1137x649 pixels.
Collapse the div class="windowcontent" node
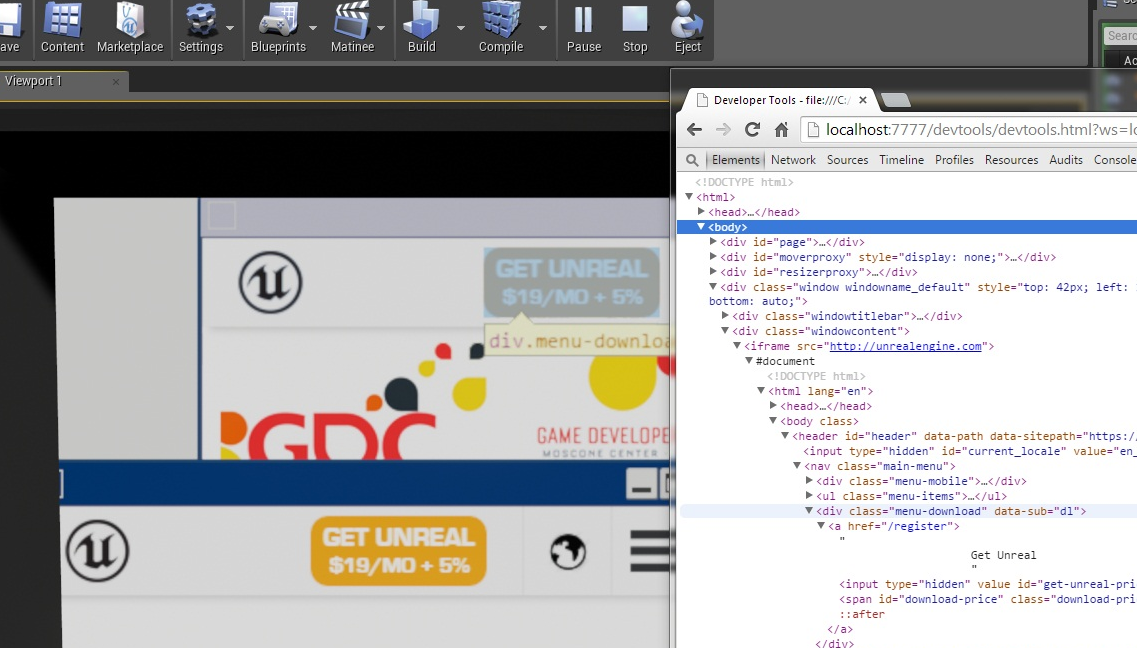pos(725,331)
